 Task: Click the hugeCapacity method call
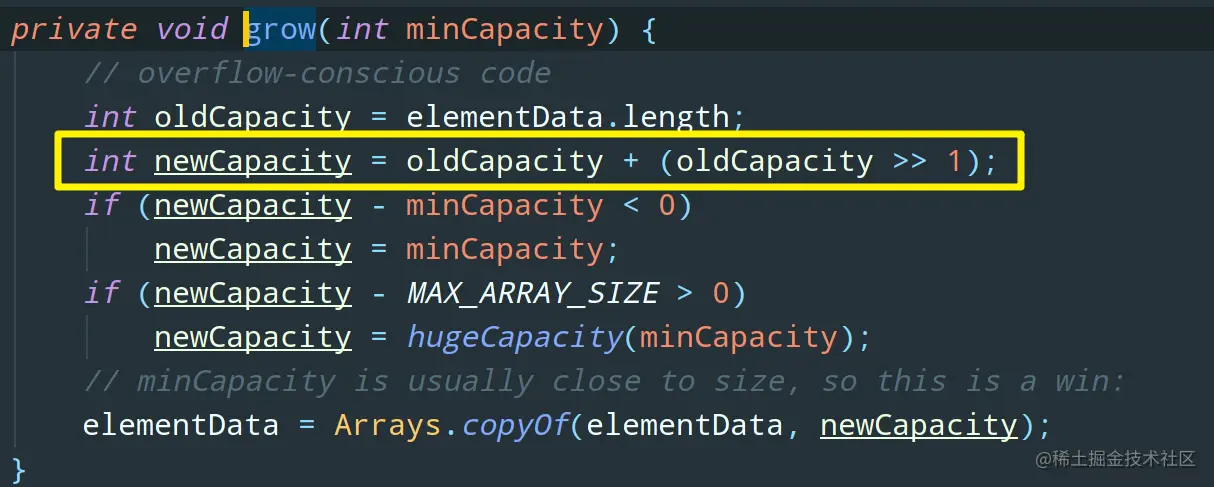tap(514, 337)
